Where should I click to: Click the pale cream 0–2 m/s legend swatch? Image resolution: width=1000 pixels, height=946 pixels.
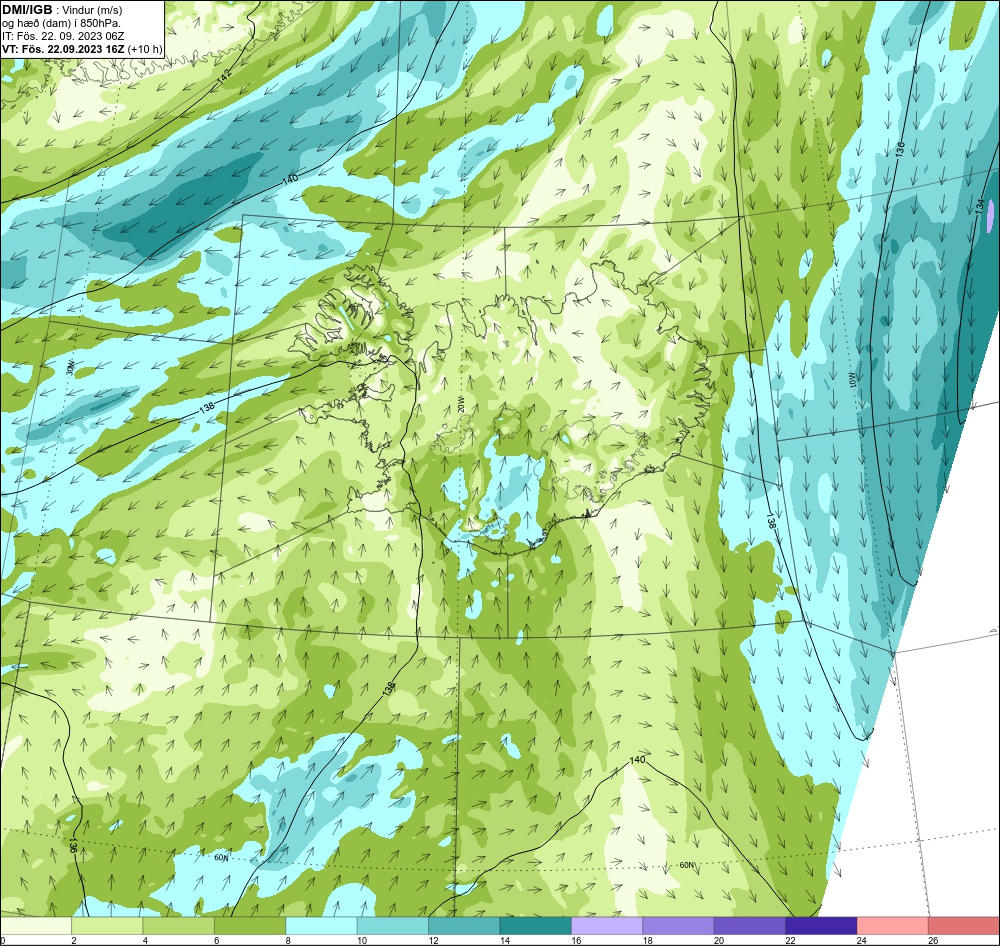36,926
